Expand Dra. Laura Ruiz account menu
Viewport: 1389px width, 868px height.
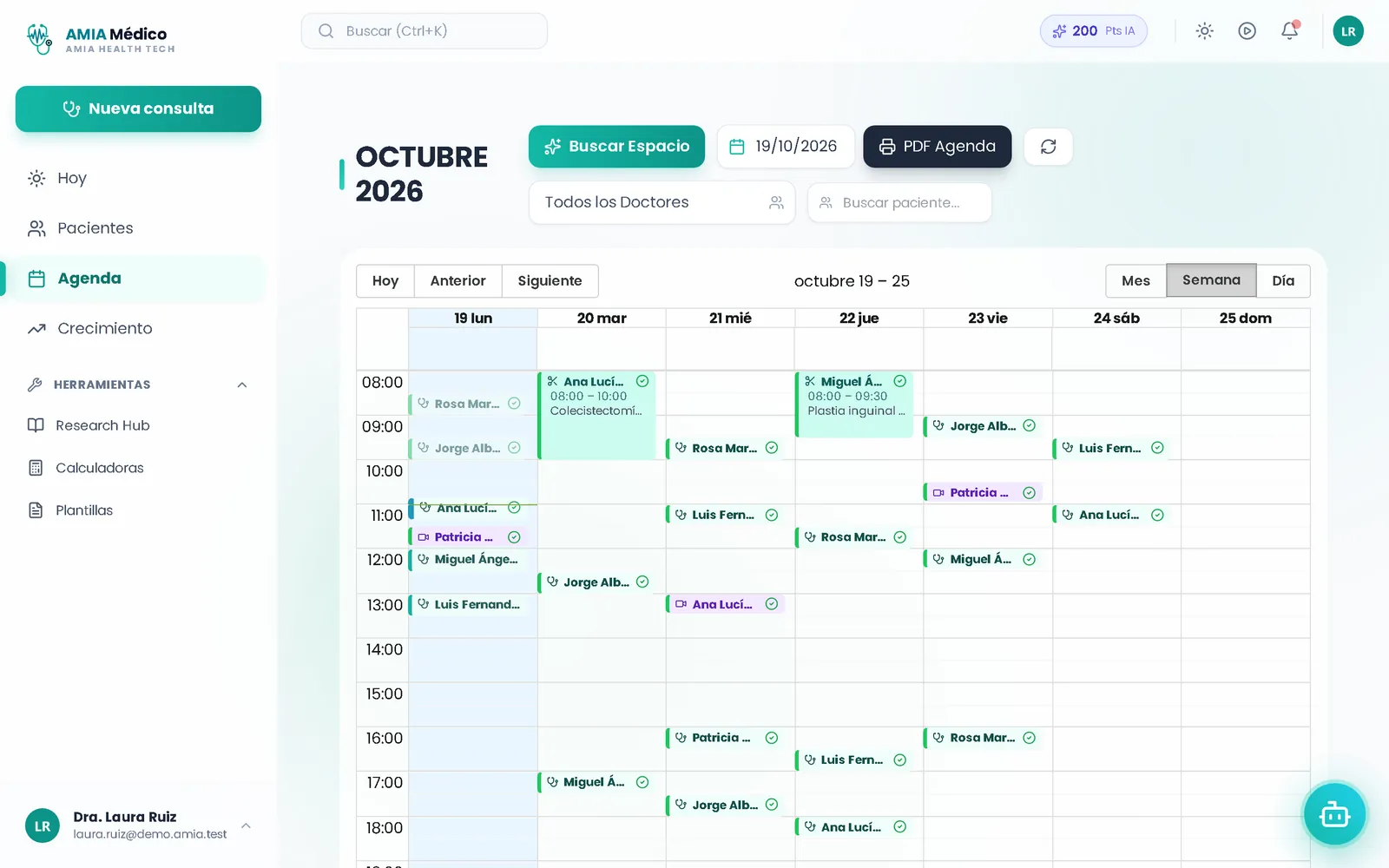[x=246, y=825]
